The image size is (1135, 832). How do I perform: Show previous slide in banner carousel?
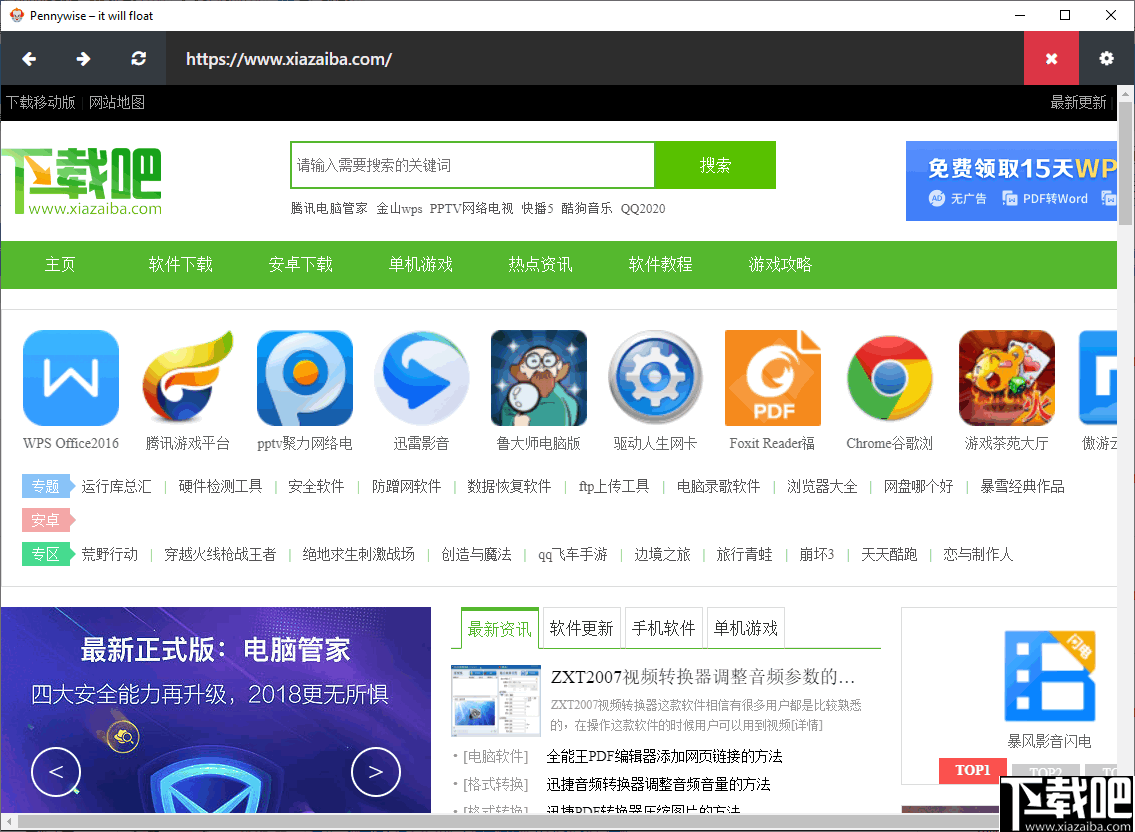[56, 772]
